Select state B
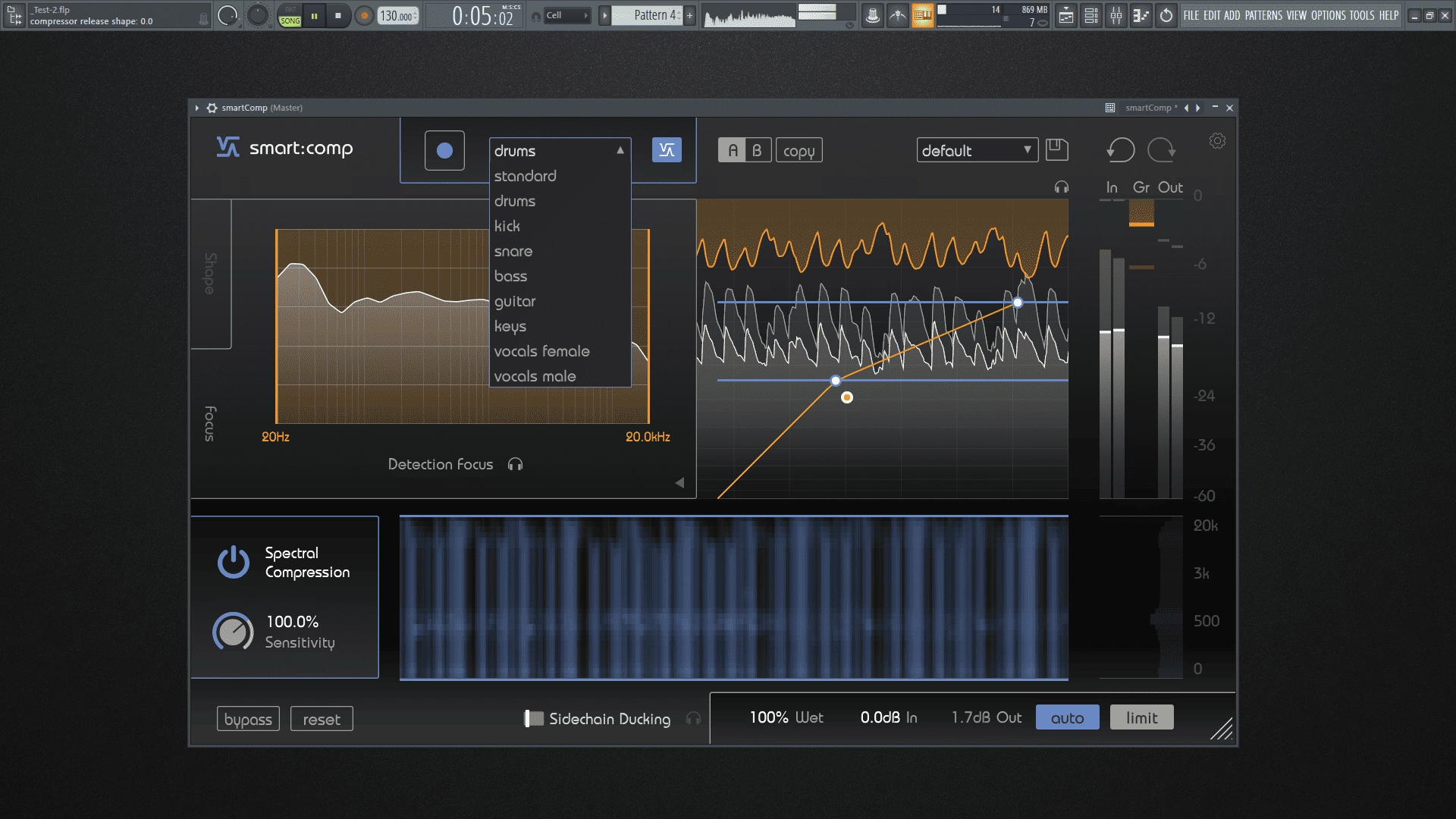1456x819 pixels. click(757, 150)
